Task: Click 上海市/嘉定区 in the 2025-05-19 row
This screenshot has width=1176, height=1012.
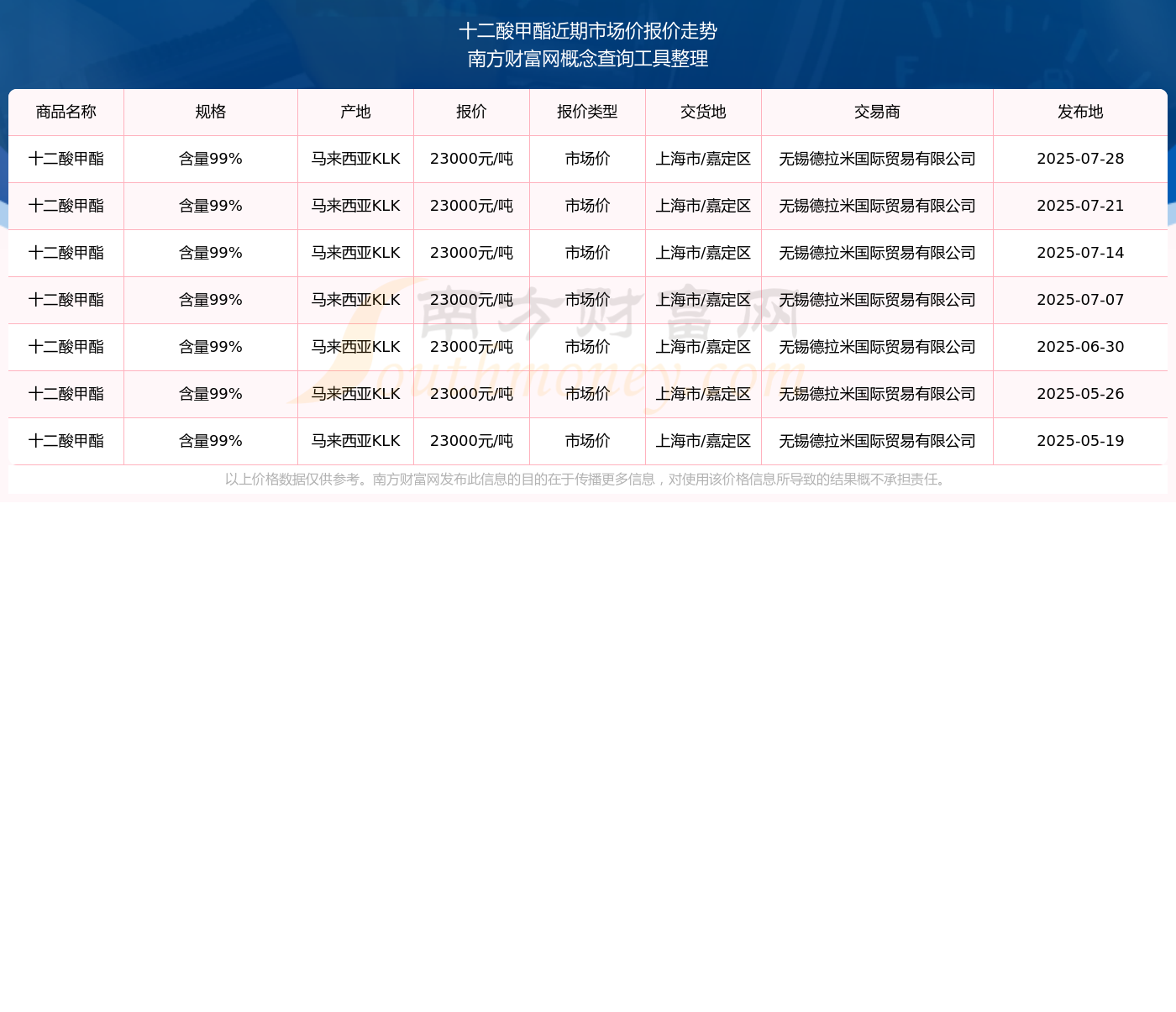Action: (703, 441)
